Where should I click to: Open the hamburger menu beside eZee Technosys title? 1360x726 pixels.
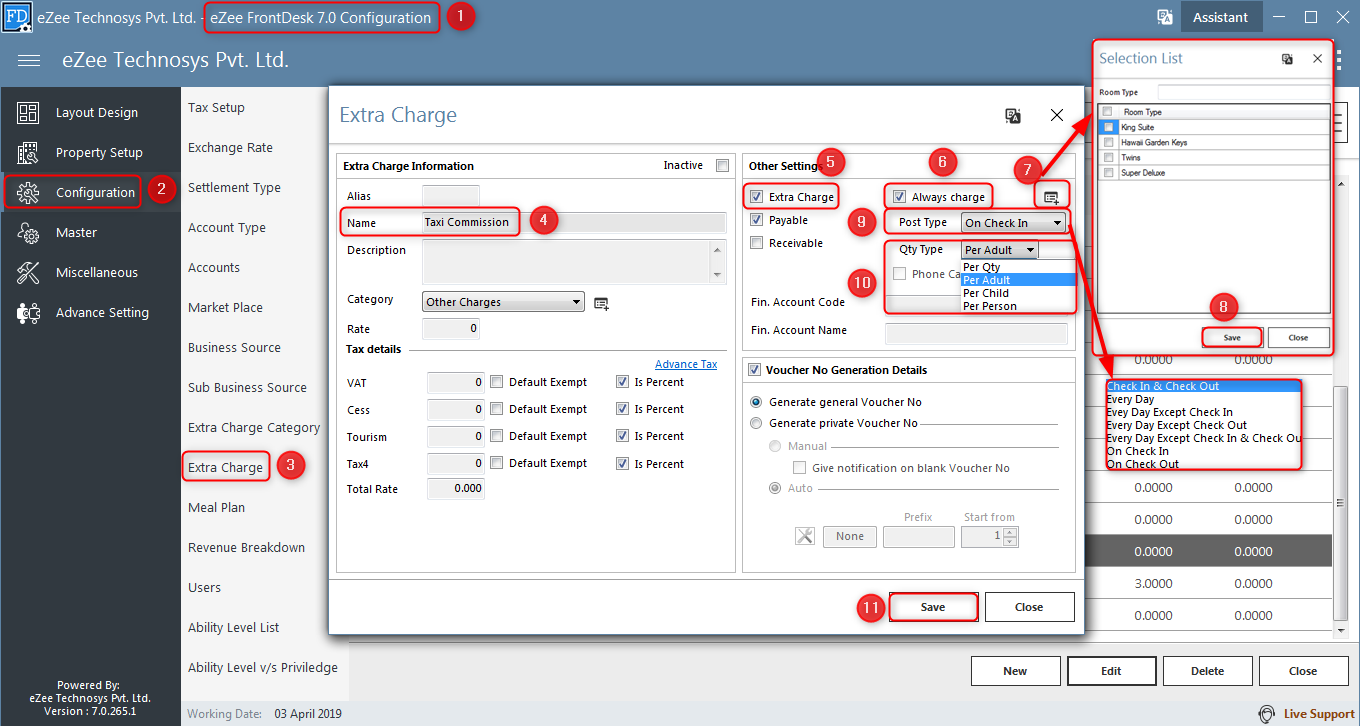29,61
